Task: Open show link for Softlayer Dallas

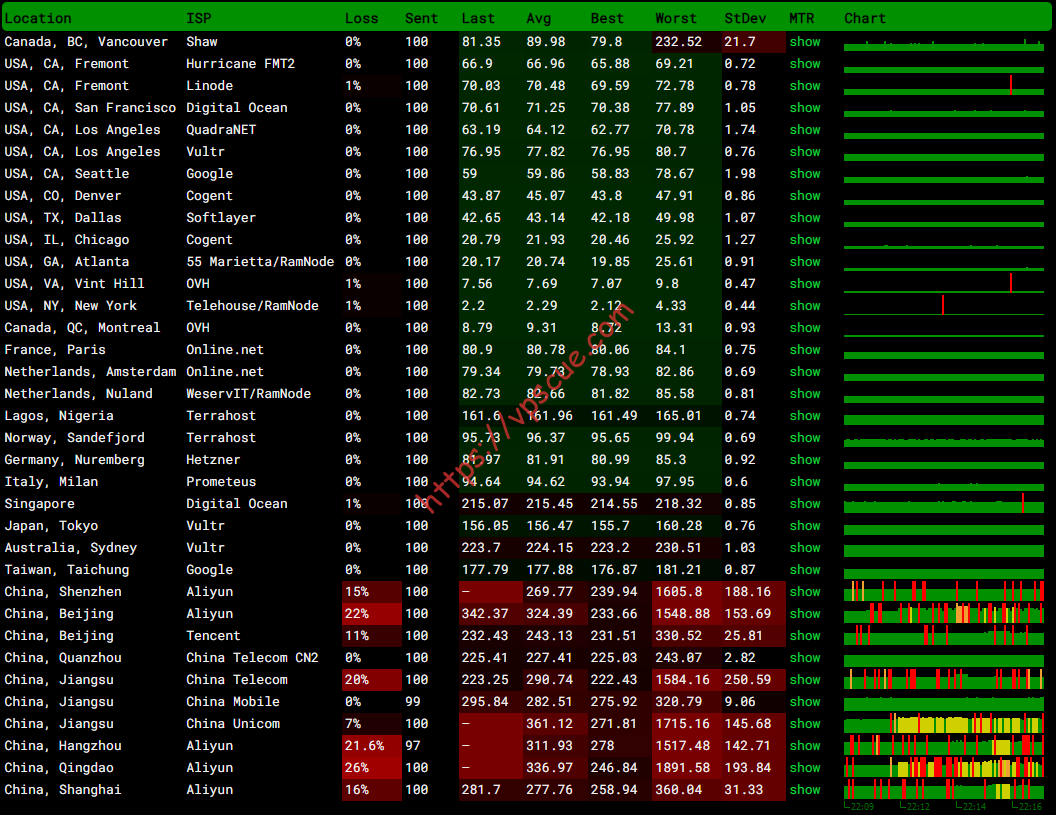Action: point(805,218)
